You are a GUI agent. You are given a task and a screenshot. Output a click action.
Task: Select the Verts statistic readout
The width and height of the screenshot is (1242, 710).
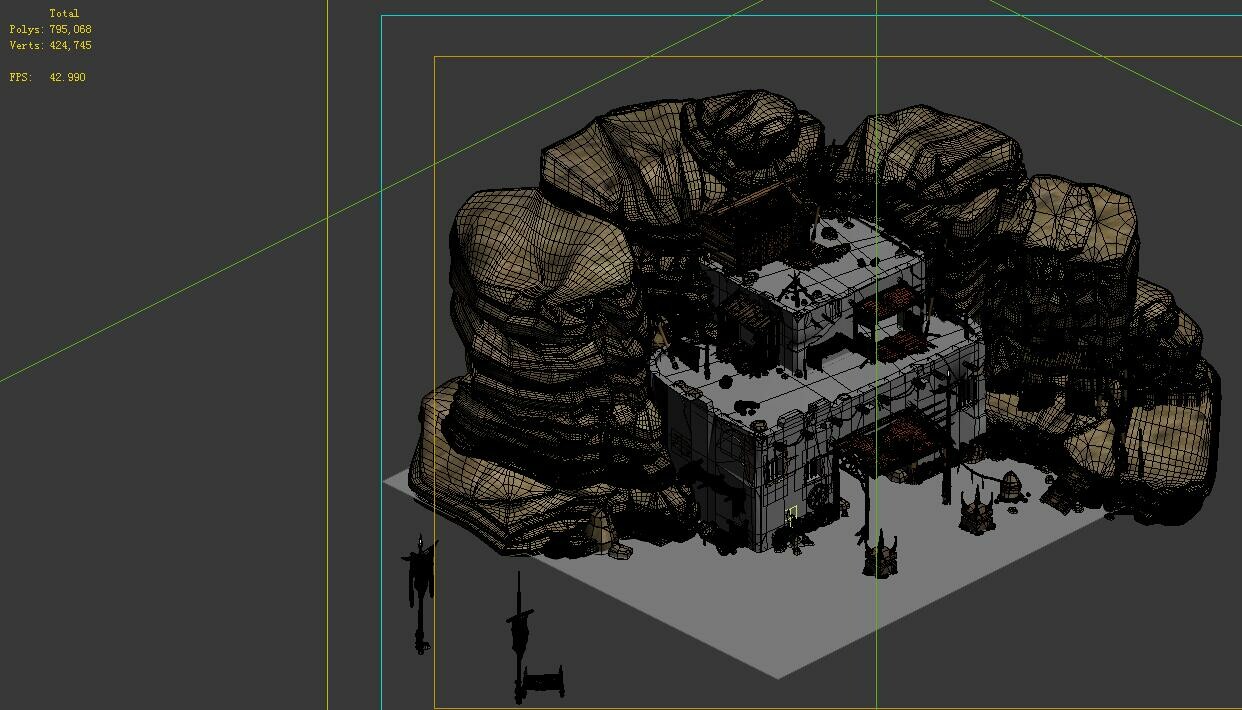coord(48,45)
